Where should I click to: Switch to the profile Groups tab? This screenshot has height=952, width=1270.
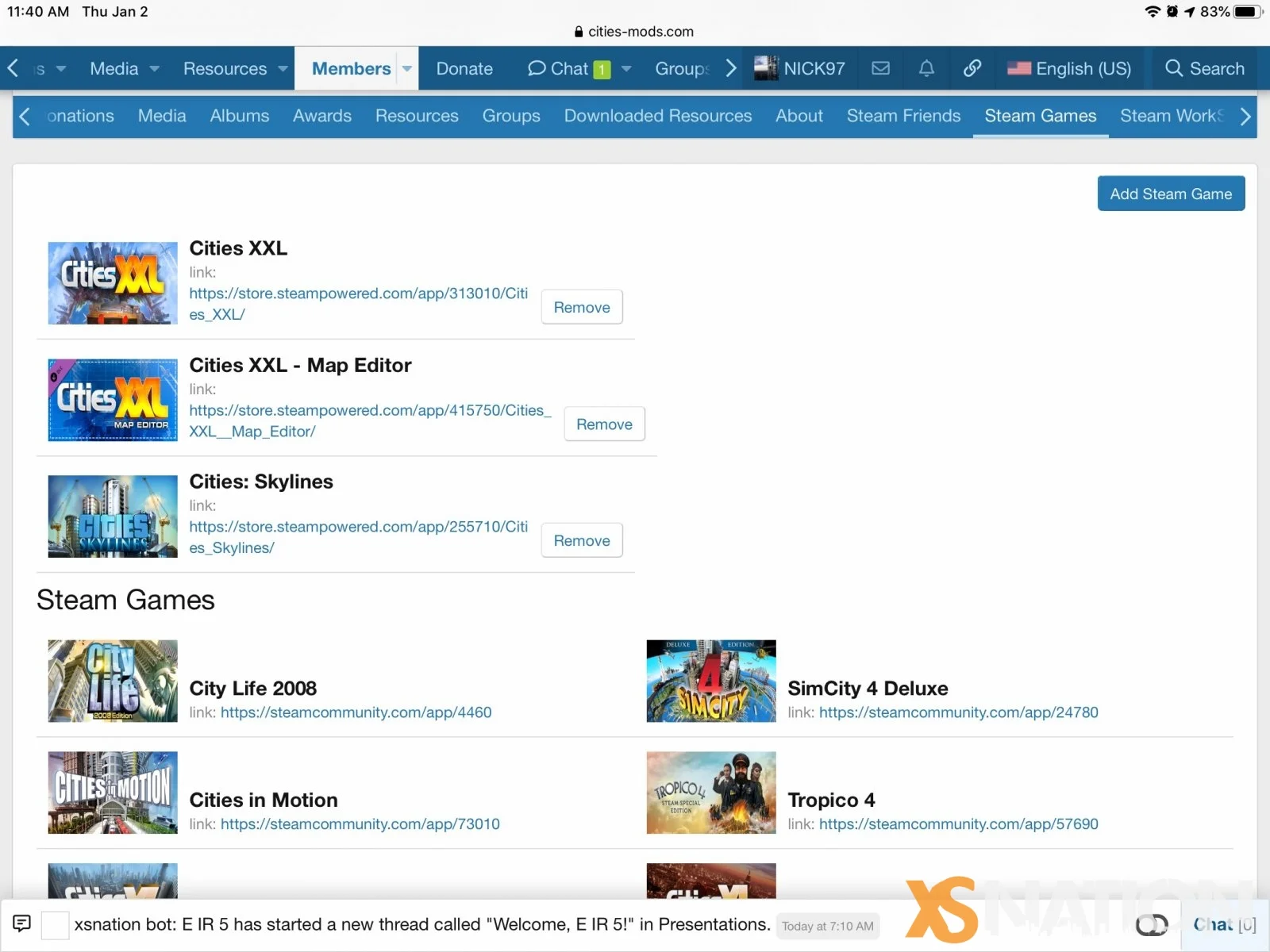(511, 116)
